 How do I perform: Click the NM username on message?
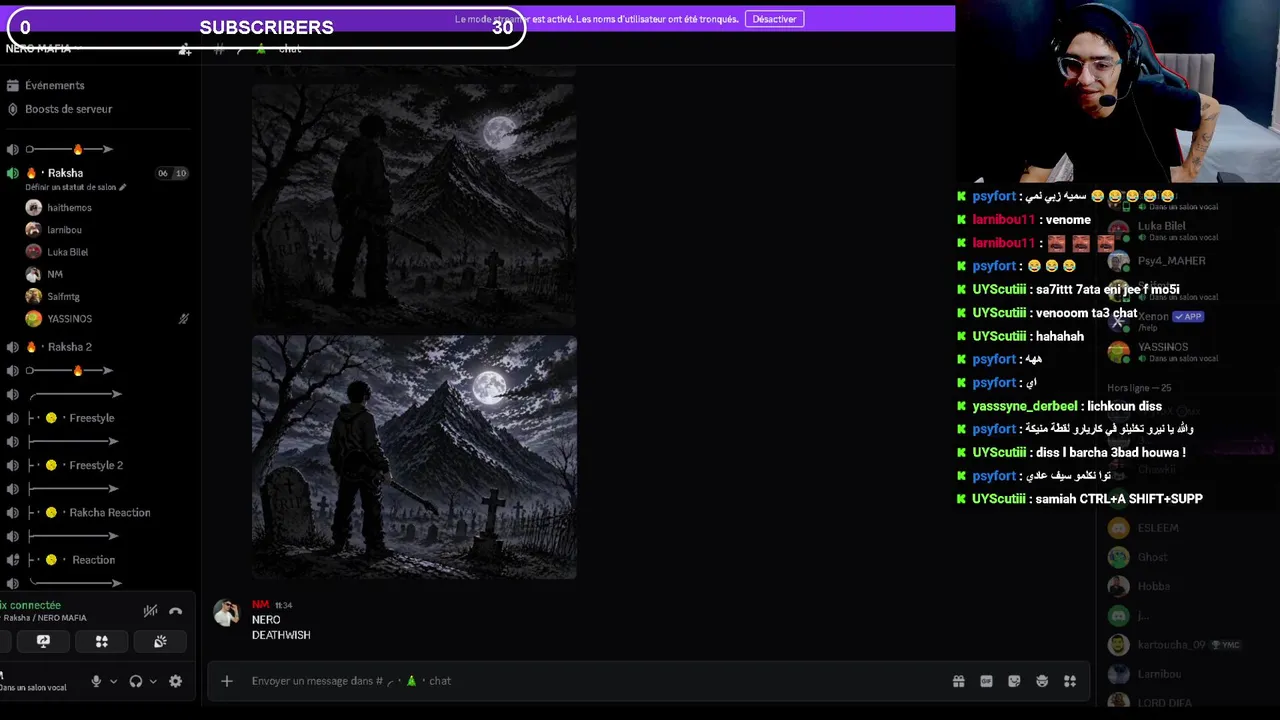click(x=260, y=605)
